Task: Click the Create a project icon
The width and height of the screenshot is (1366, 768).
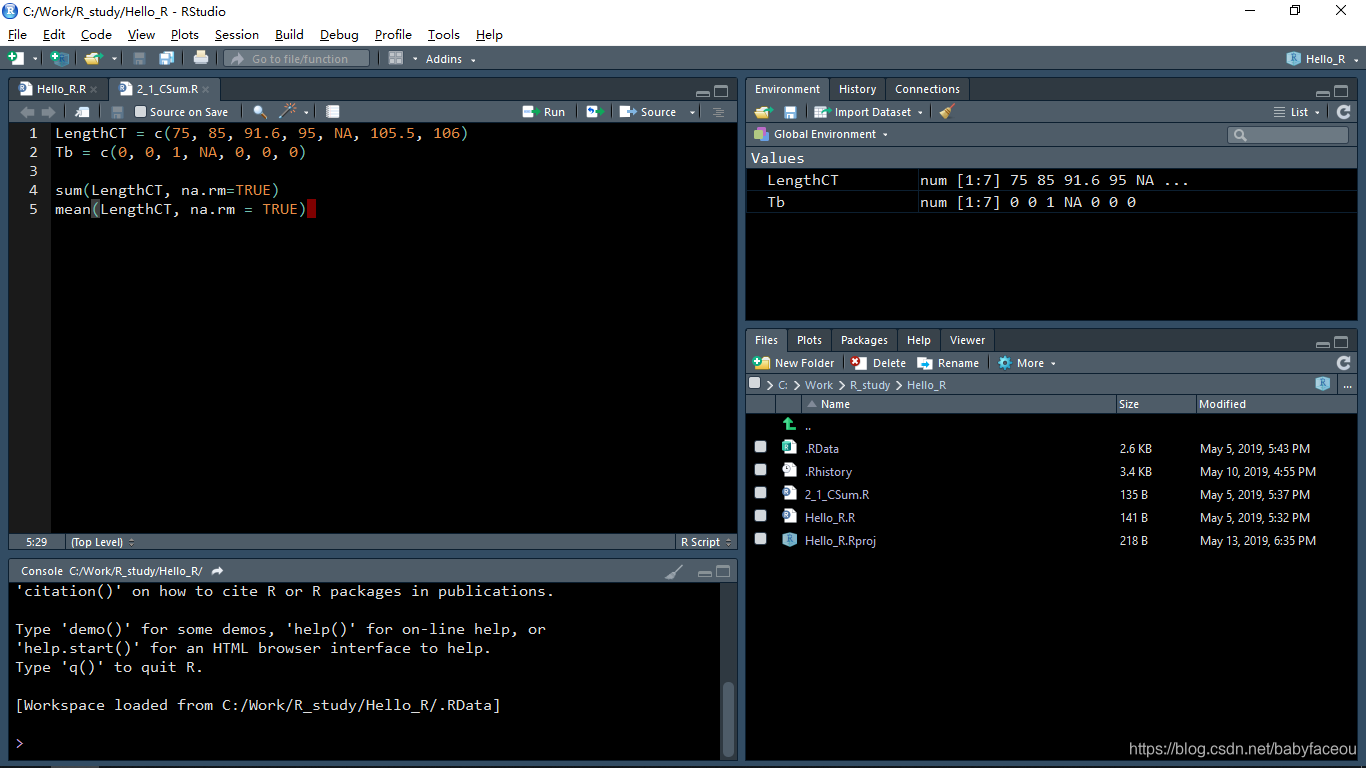Action: tap(59, 59)
